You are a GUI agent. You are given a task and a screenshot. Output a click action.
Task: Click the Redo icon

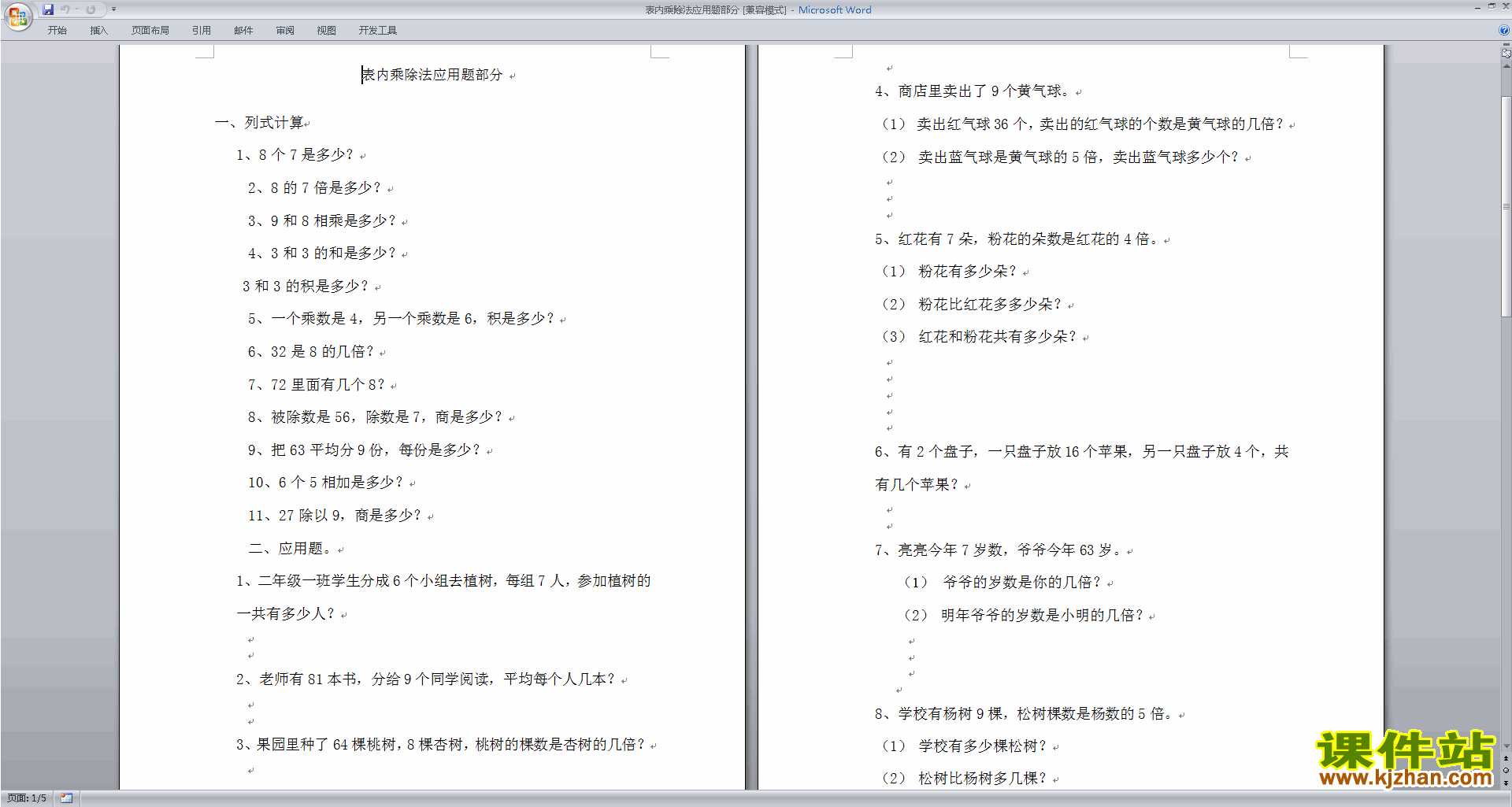tap(91, 9)
